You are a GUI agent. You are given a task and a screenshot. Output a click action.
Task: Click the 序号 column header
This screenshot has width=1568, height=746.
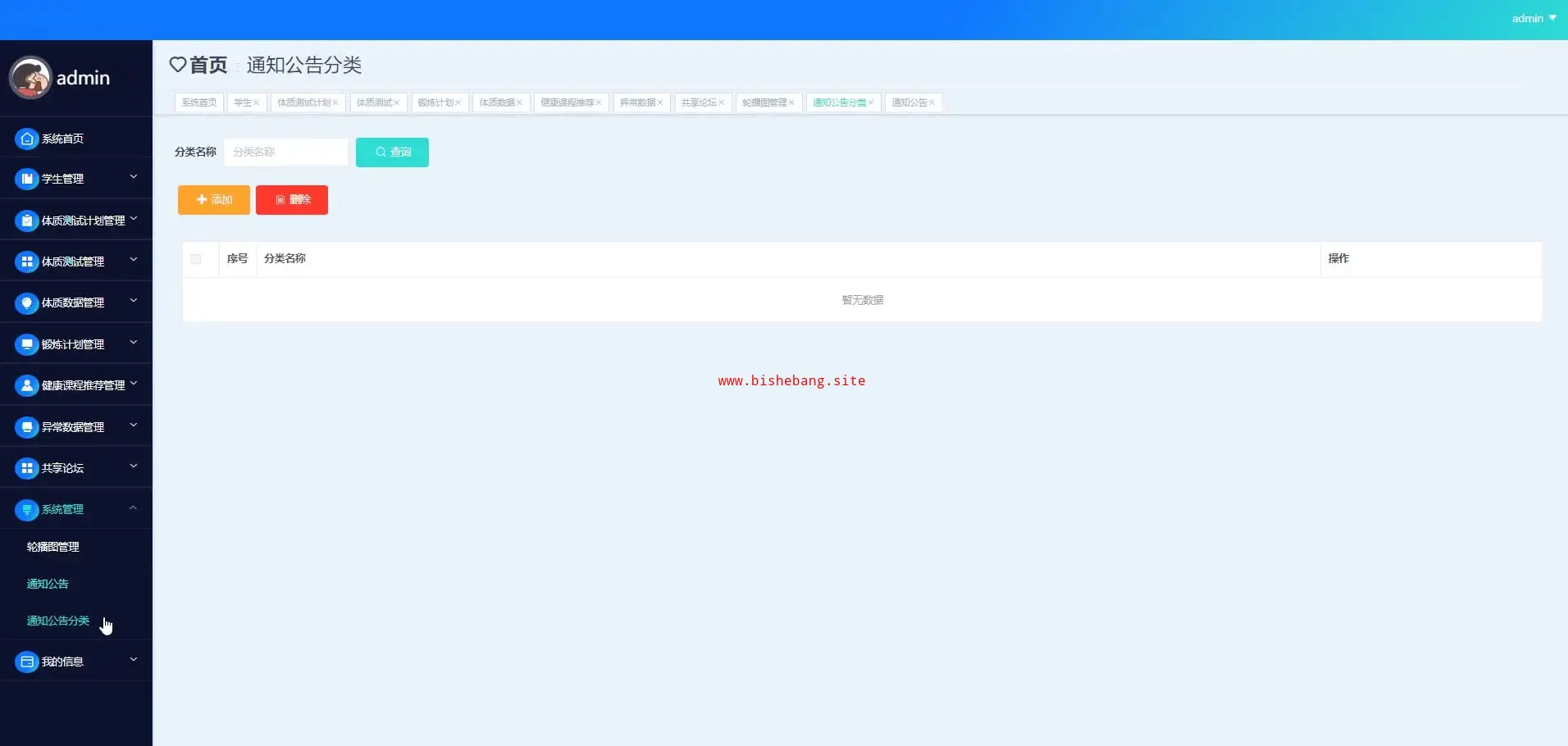tap(237, 258)
